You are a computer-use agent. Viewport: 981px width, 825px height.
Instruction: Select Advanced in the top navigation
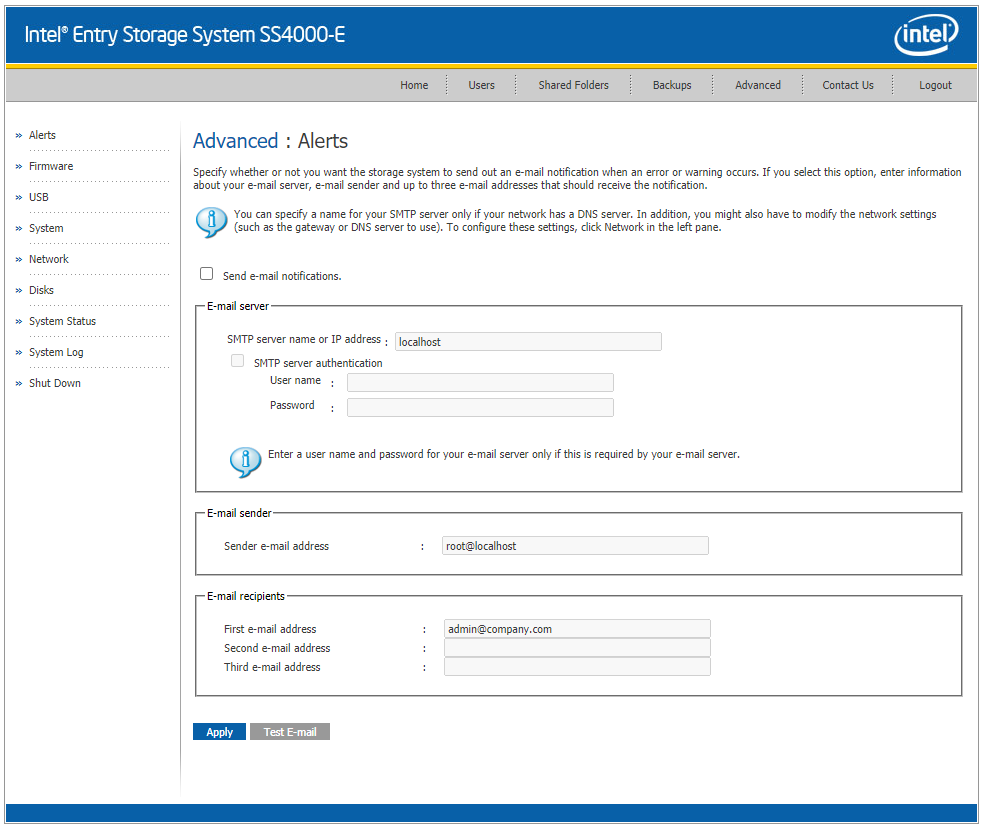(758, 85)
